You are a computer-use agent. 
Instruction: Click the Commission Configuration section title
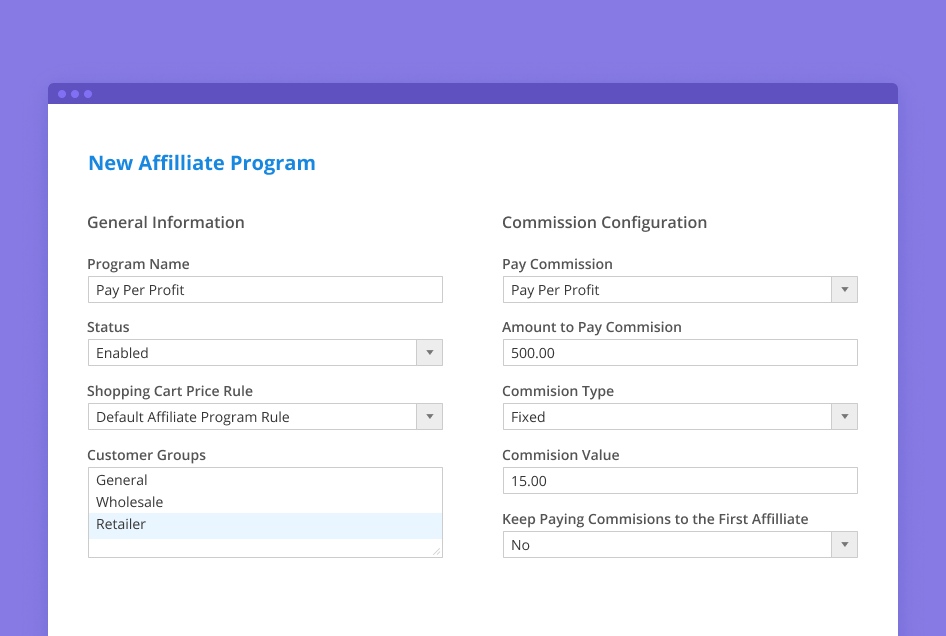(x=604, y=222)
